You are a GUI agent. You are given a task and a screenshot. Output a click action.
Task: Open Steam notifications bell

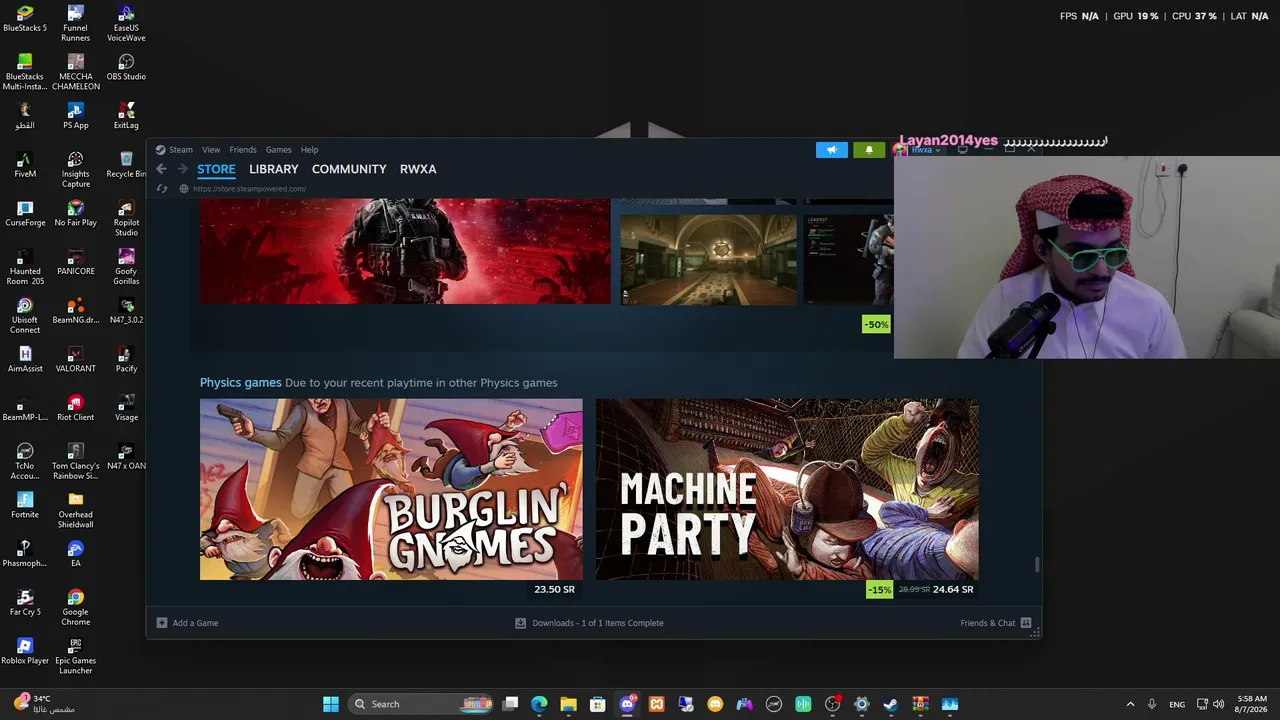tap(869, 150)
